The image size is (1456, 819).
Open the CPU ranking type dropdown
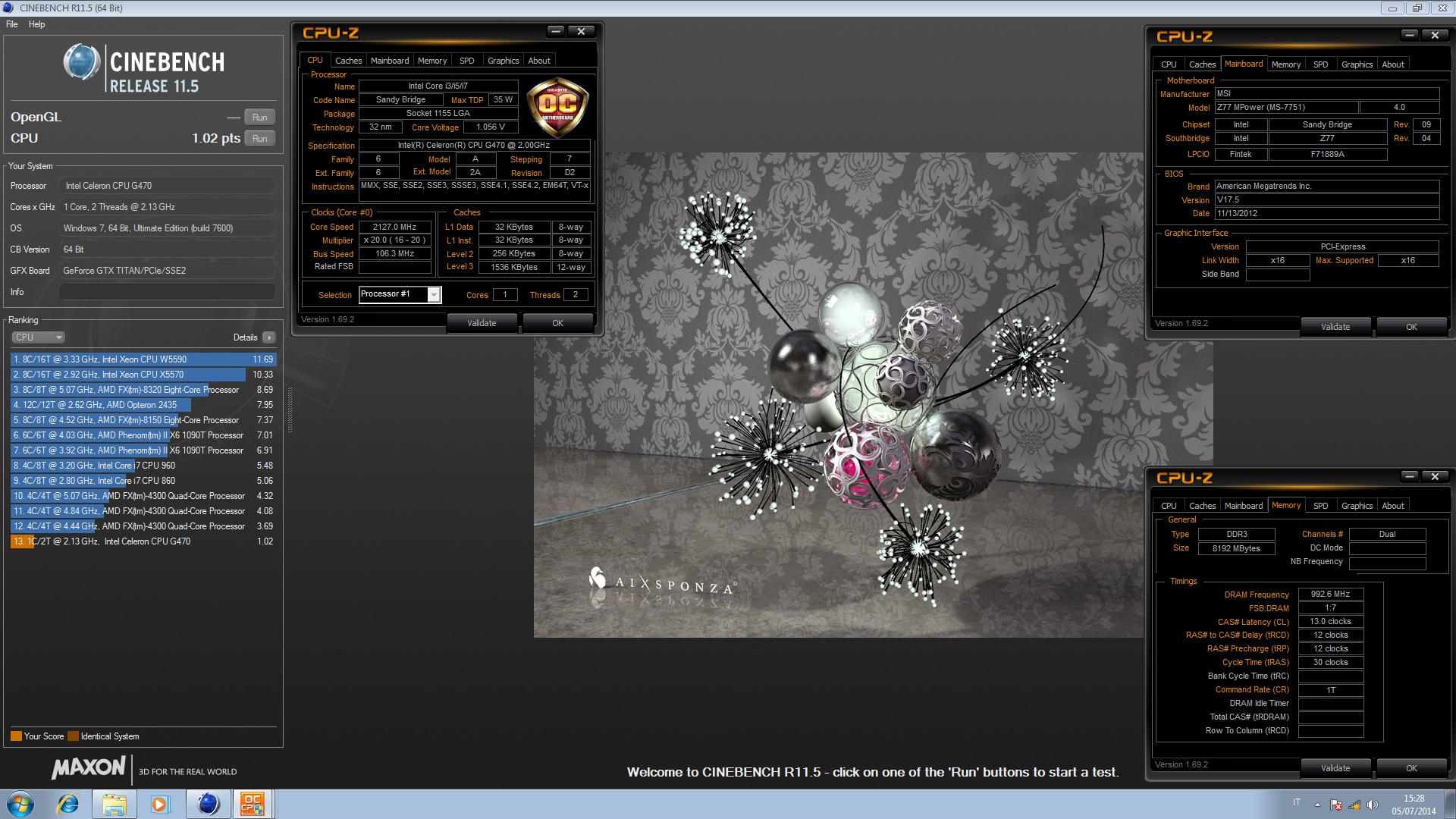coord(38,337)
